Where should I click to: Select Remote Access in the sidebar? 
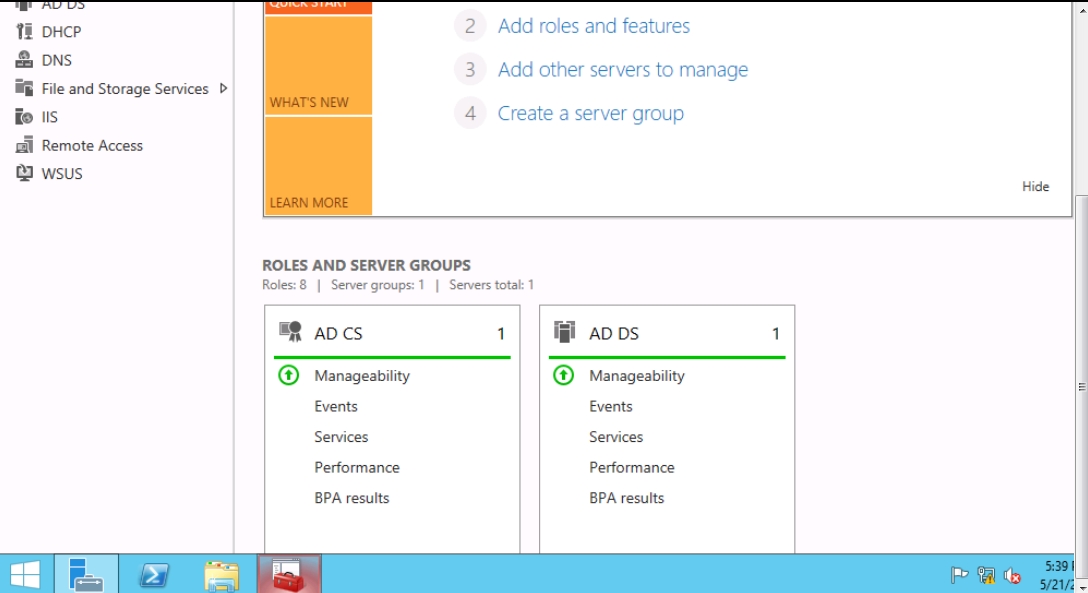tap(92, 145)
